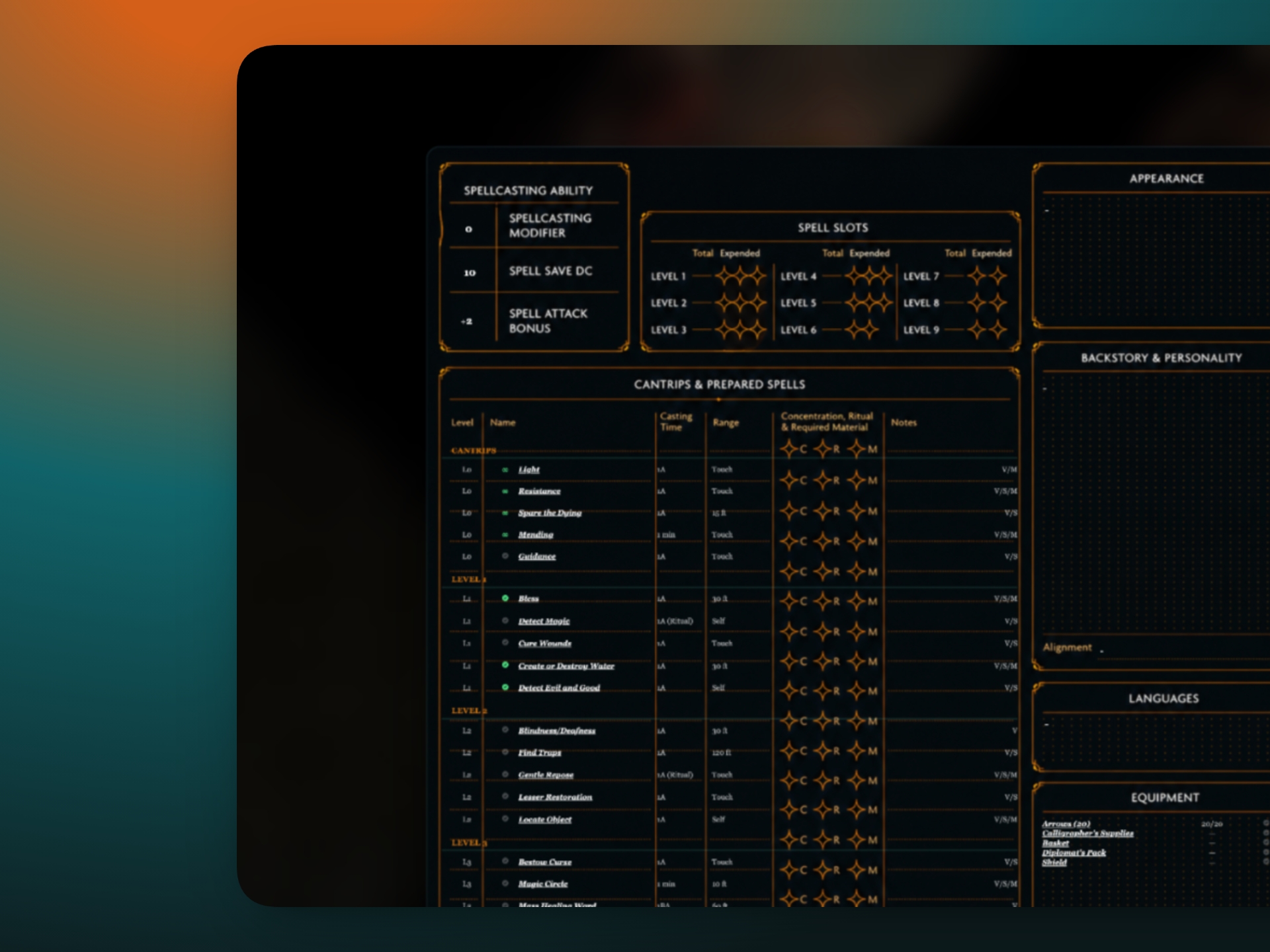The width and height of the screenshot is (1270, 952).
Task: Mark the first Level 3 spell slot star
Action: point(725,330)
